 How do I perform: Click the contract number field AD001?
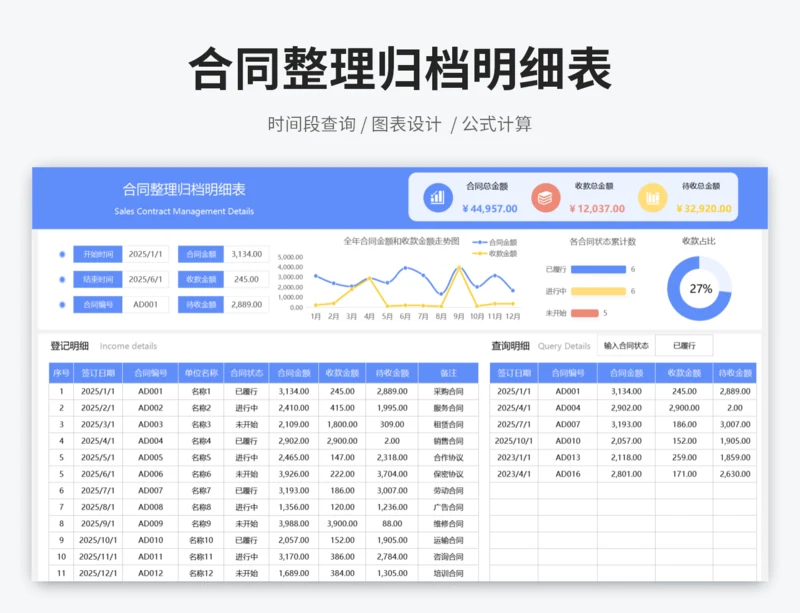click(x=145, y=304)
